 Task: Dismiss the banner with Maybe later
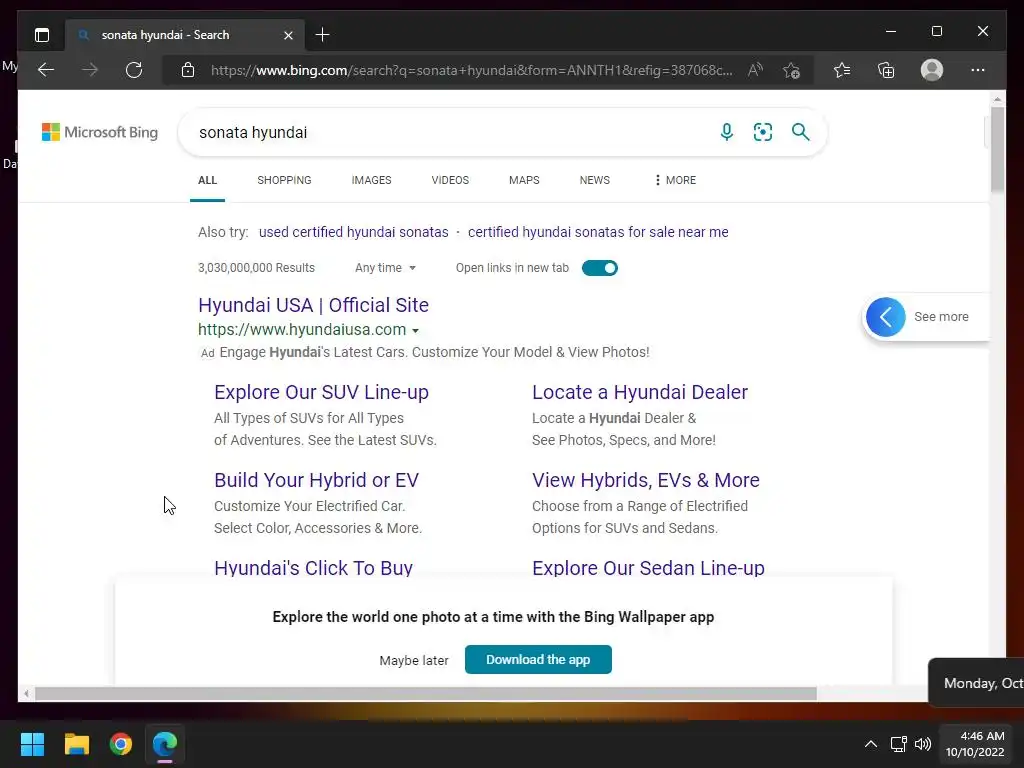(x=414, y=661)
